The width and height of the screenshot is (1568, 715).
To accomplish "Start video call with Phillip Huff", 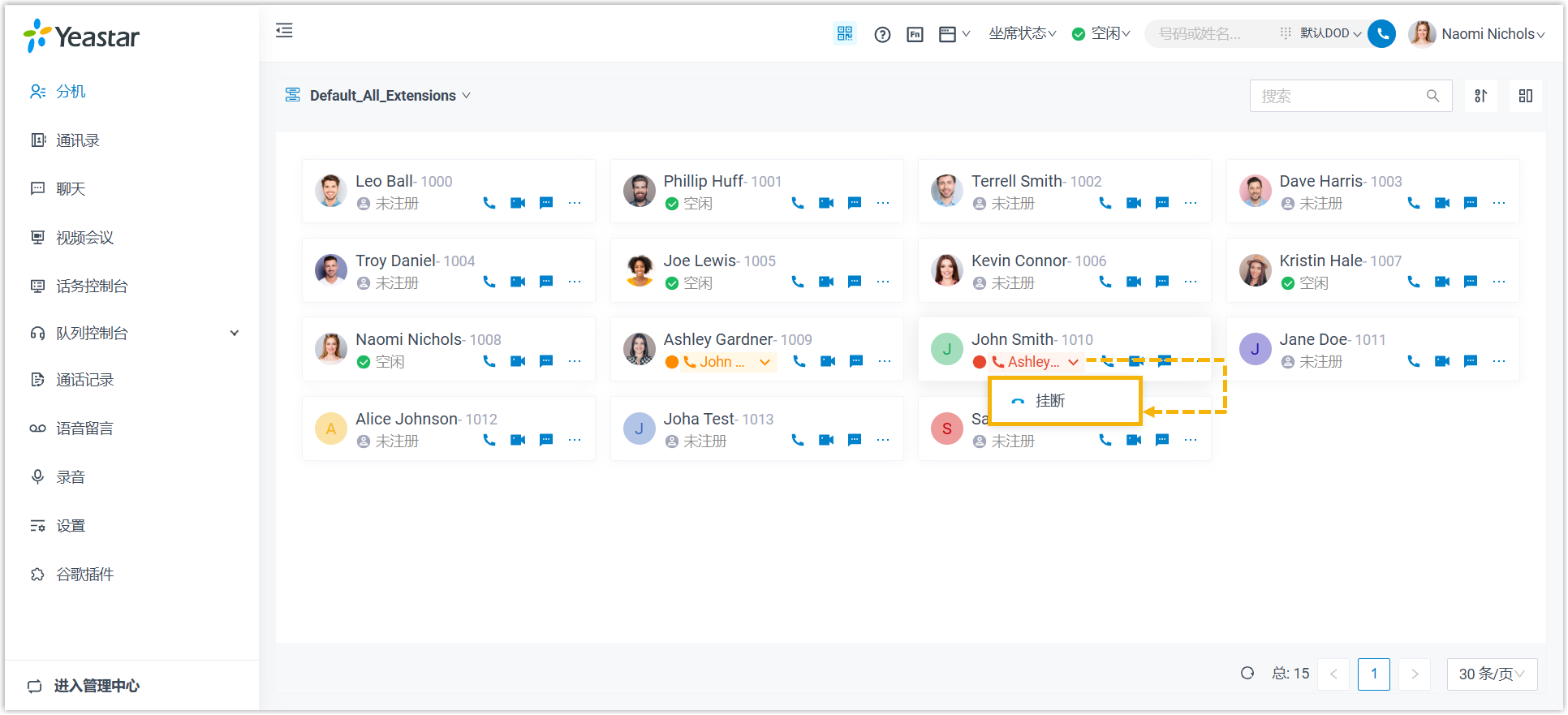I will point(826,203).
